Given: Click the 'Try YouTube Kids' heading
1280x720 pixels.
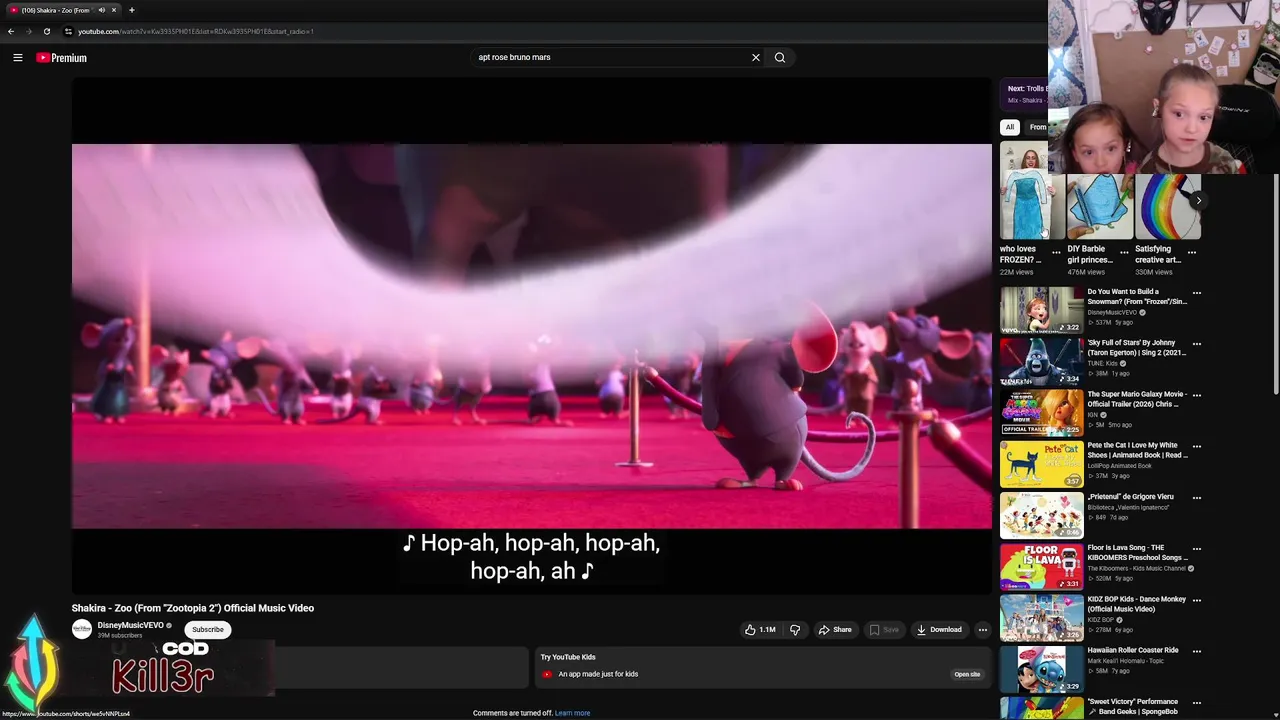Looking at the screenshot, I should coord(568,657).
